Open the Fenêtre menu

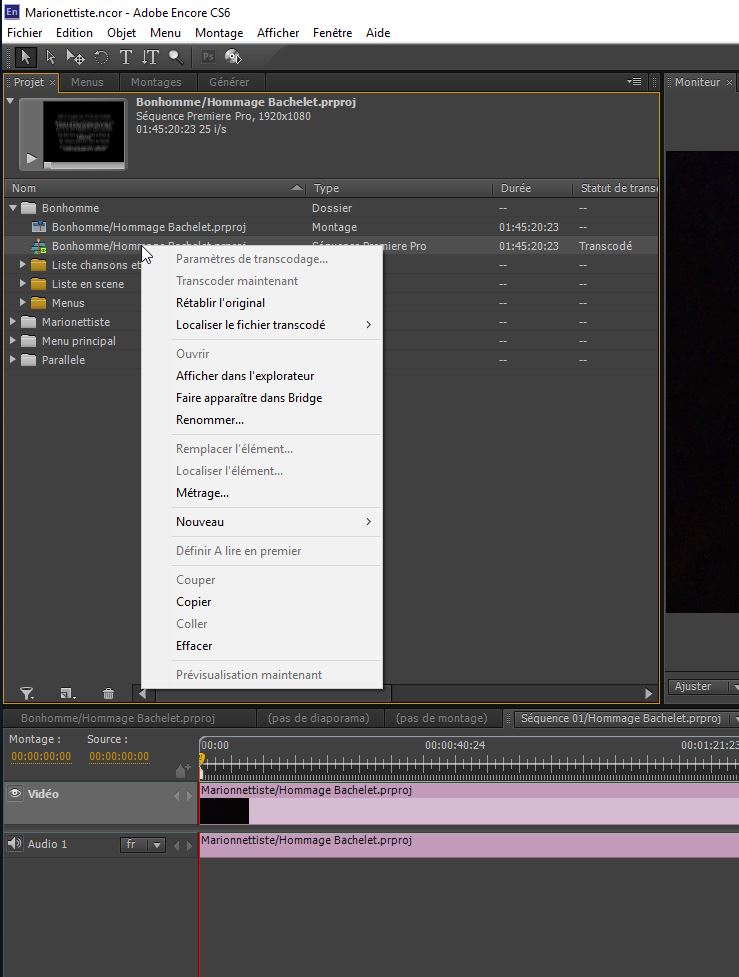(332, 33)
